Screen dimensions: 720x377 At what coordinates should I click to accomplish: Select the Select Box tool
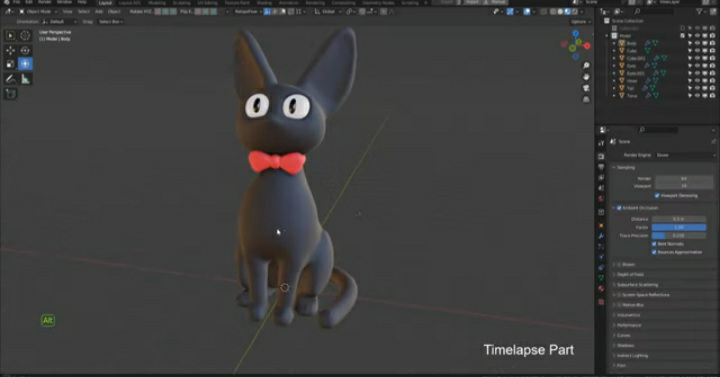tap(10, 35)
